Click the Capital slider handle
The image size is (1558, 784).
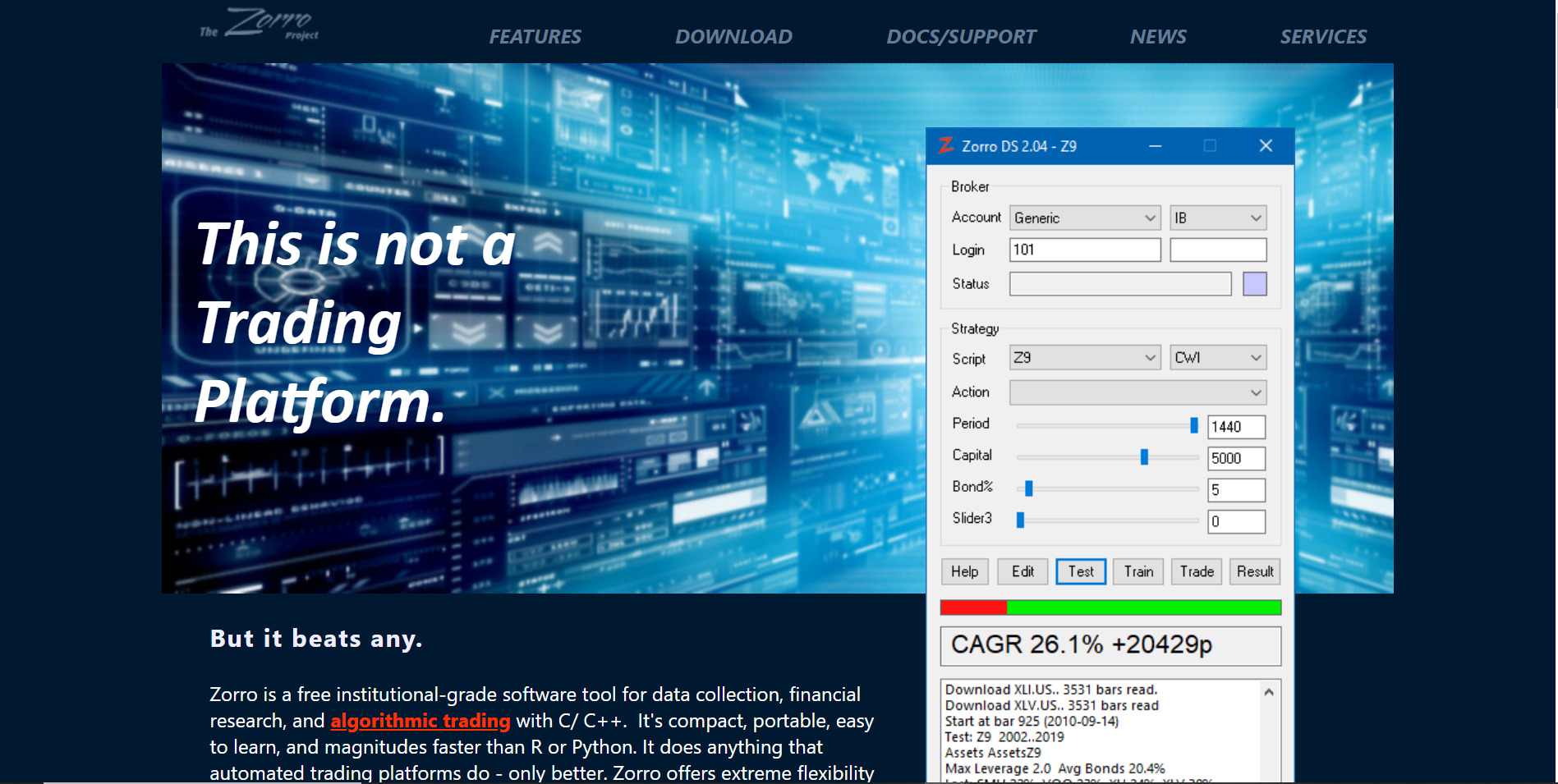(x=1144, y=457)
